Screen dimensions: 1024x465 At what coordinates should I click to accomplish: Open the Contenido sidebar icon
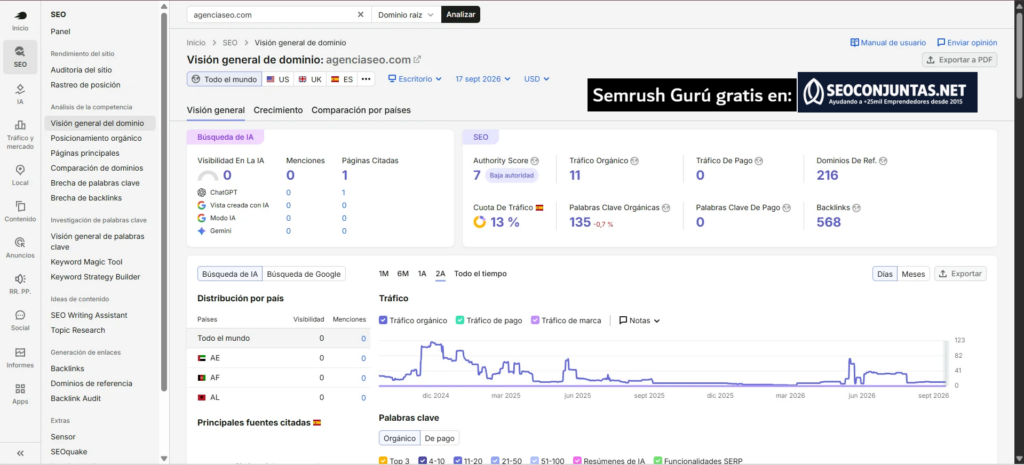tap(20, 211)
